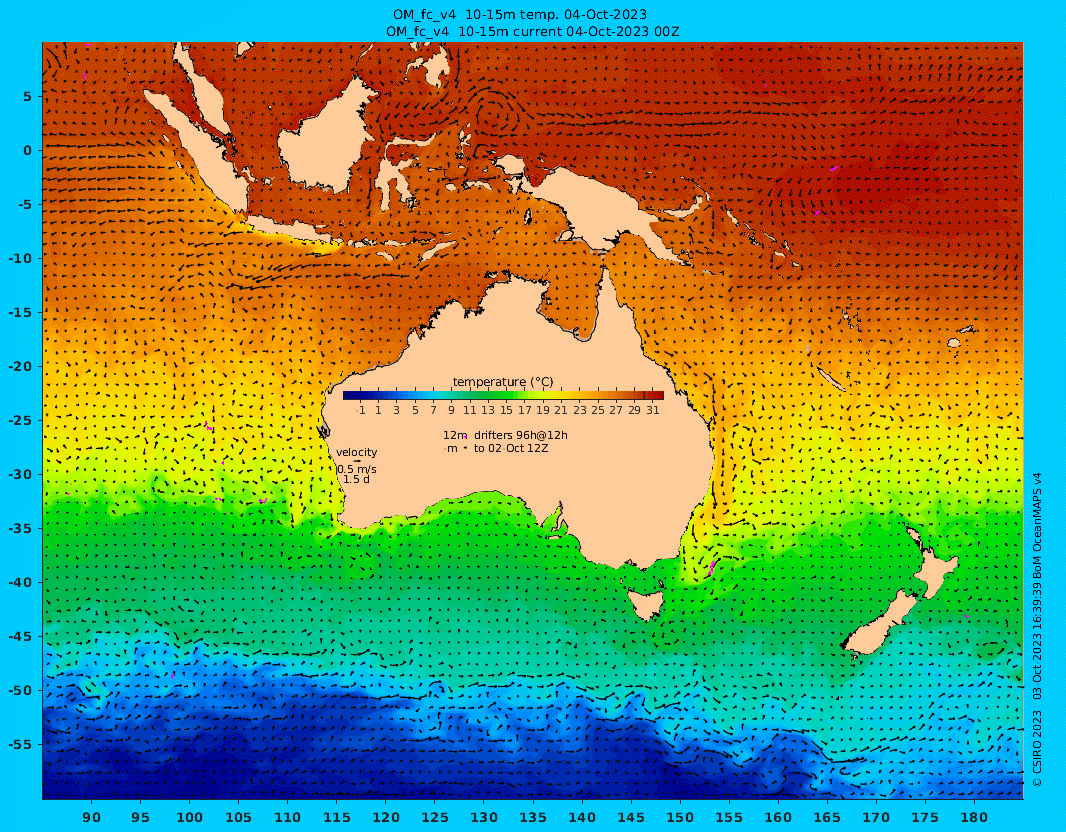Click the "150" longitude axis label
Viewport: 1066px width, 832px height.
coord(680,817)
